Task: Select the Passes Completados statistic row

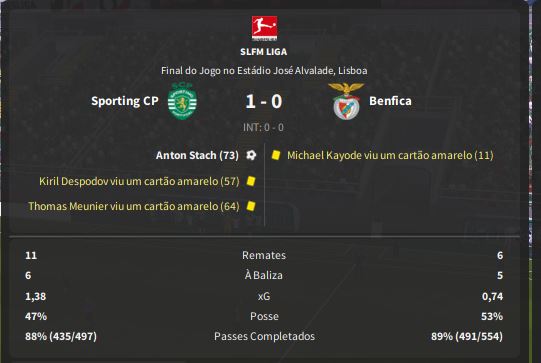Action: click(x=264, y=336)
